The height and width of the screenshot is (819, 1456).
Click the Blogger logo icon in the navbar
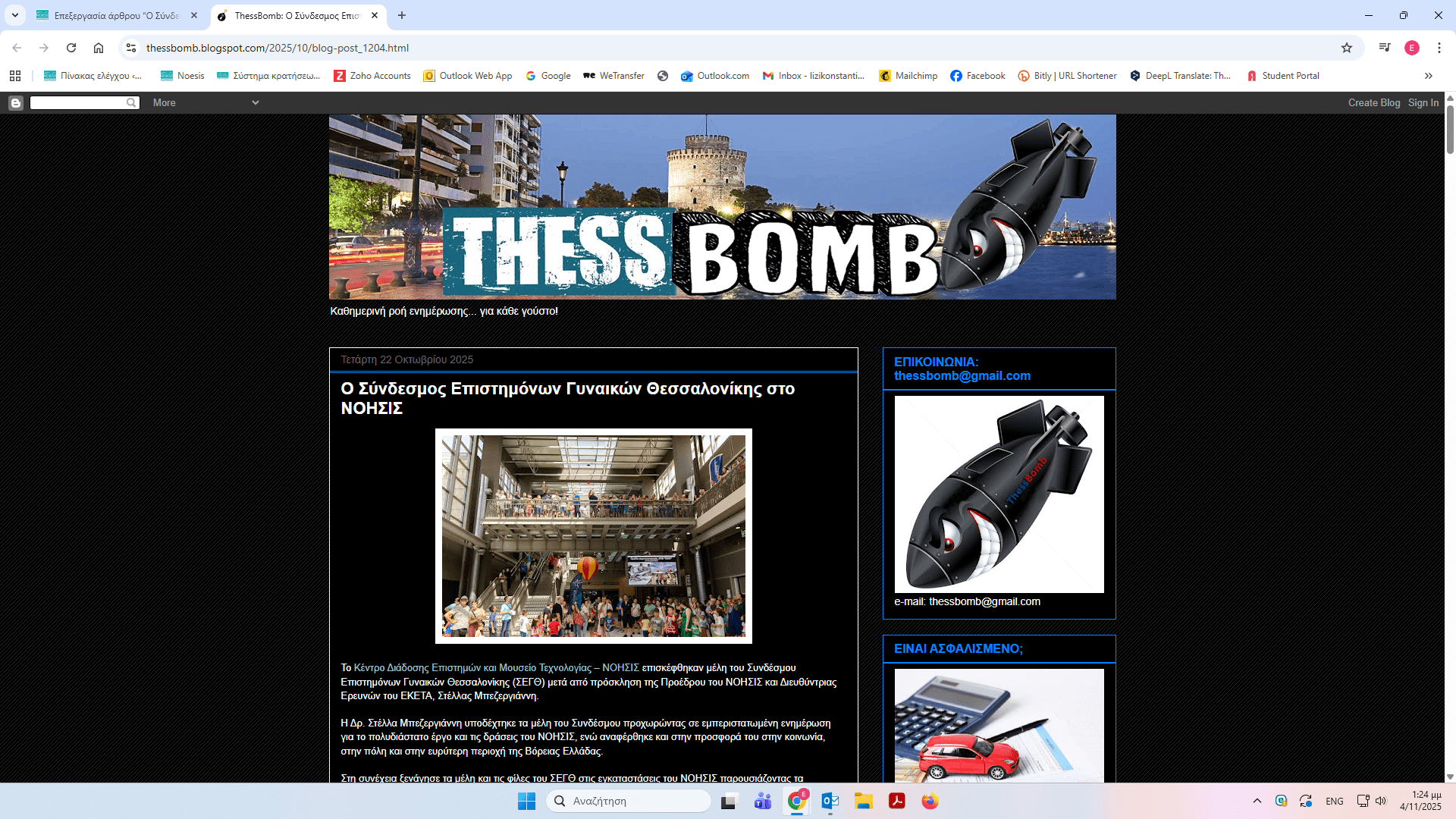pos(16,103)
